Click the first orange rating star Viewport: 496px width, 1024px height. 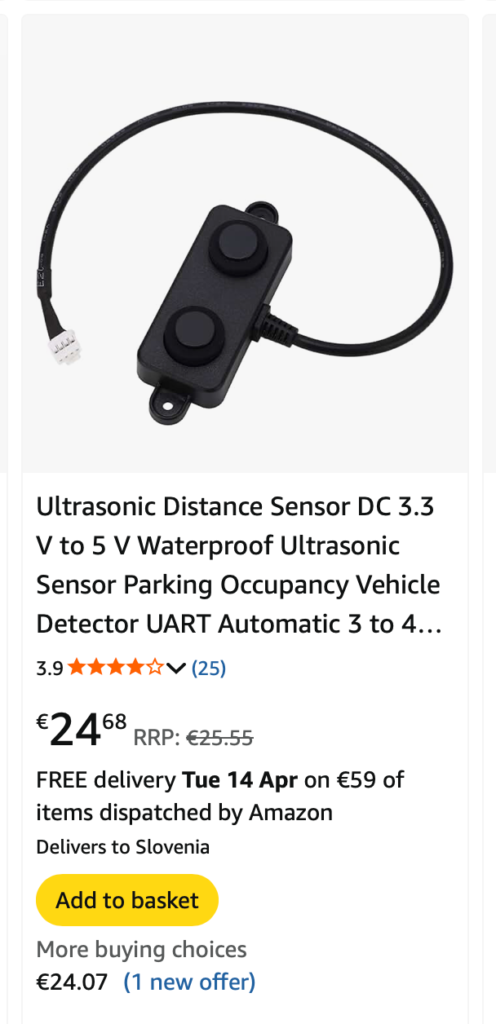(76, 668)
